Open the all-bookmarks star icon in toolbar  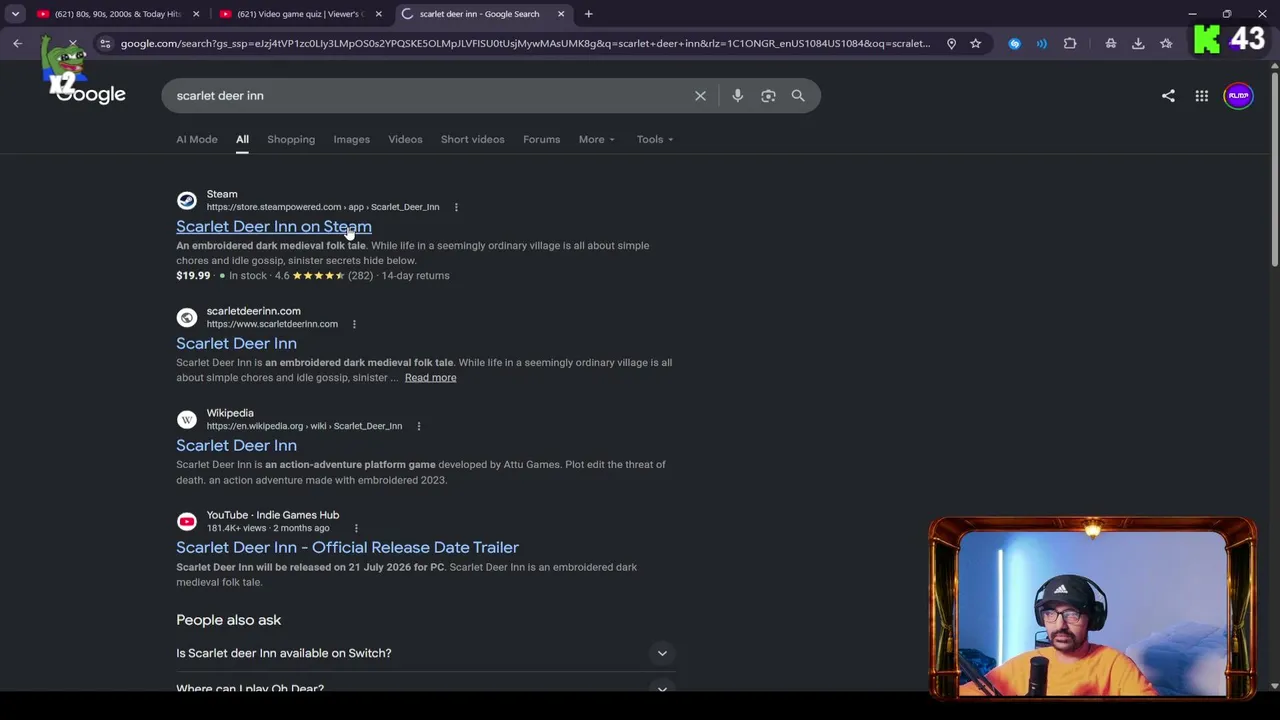point(1166,43)
